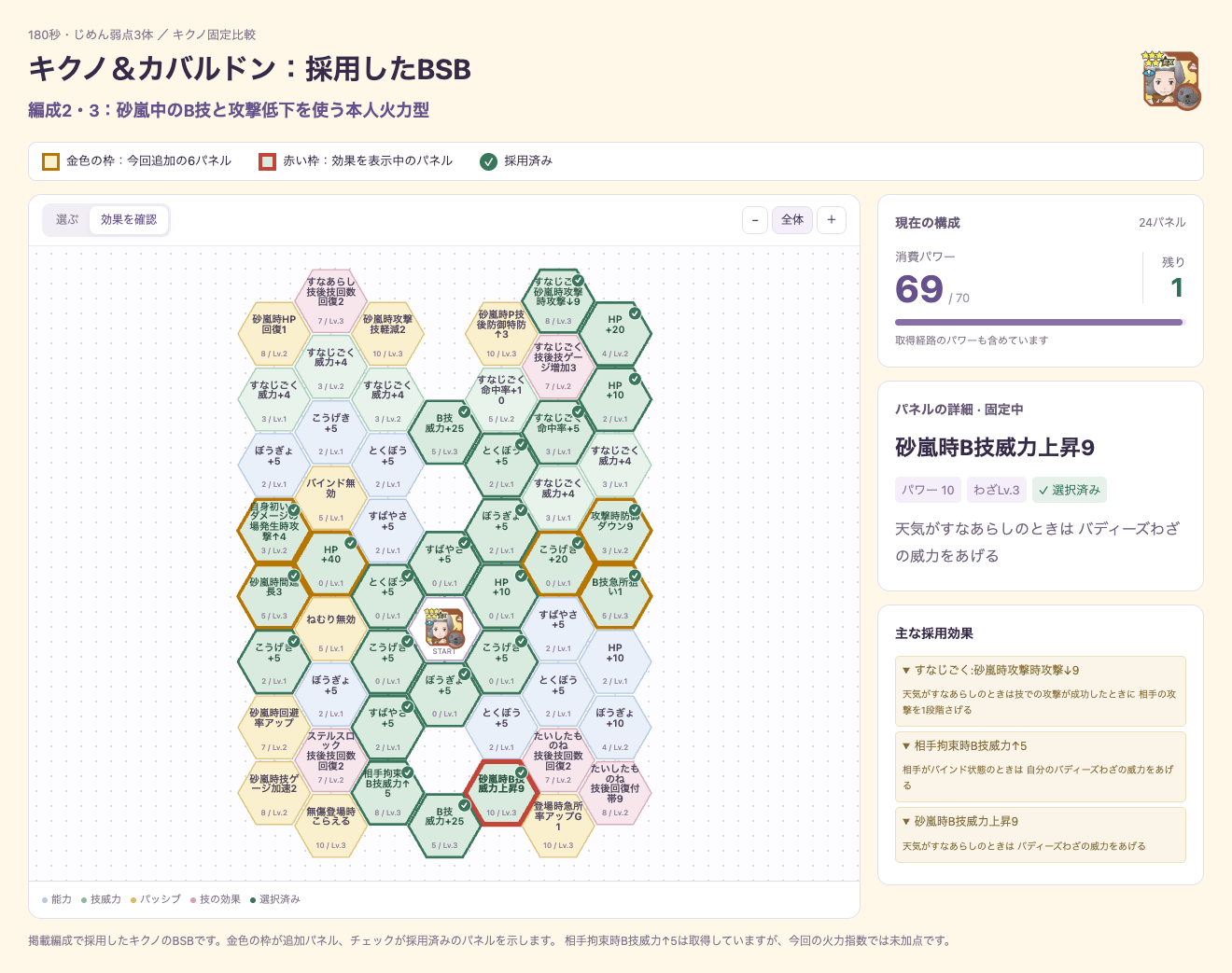Collapse the 砂嵐時B技威力上昇9 effect entry
This screenshot has height=973, width=1232.
[x=1041, y=821]
